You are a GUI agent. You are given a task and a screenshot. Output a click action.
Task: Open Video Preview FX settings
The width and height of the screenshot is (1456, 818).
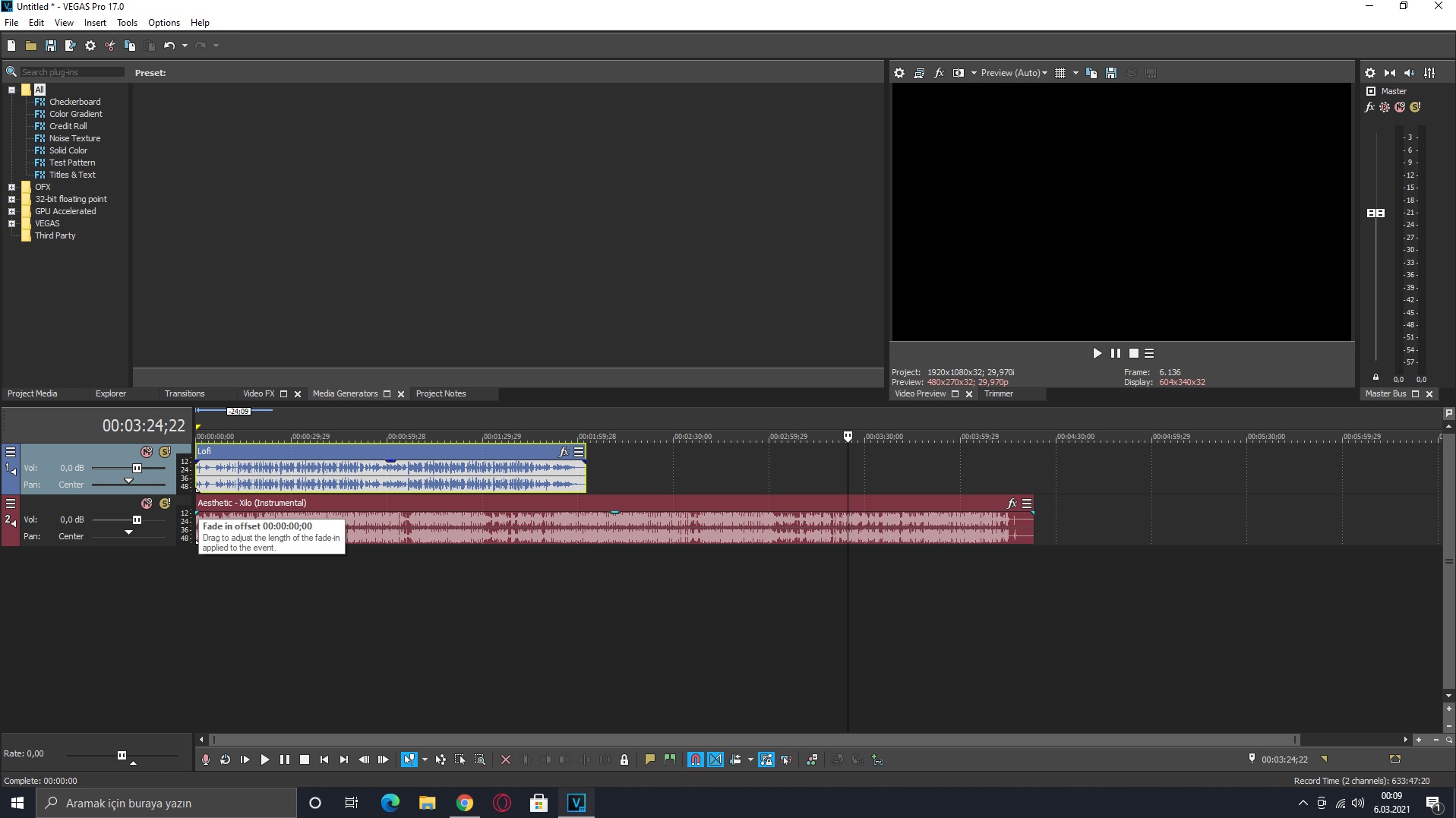pyautogui.click(x=939, y=73)
